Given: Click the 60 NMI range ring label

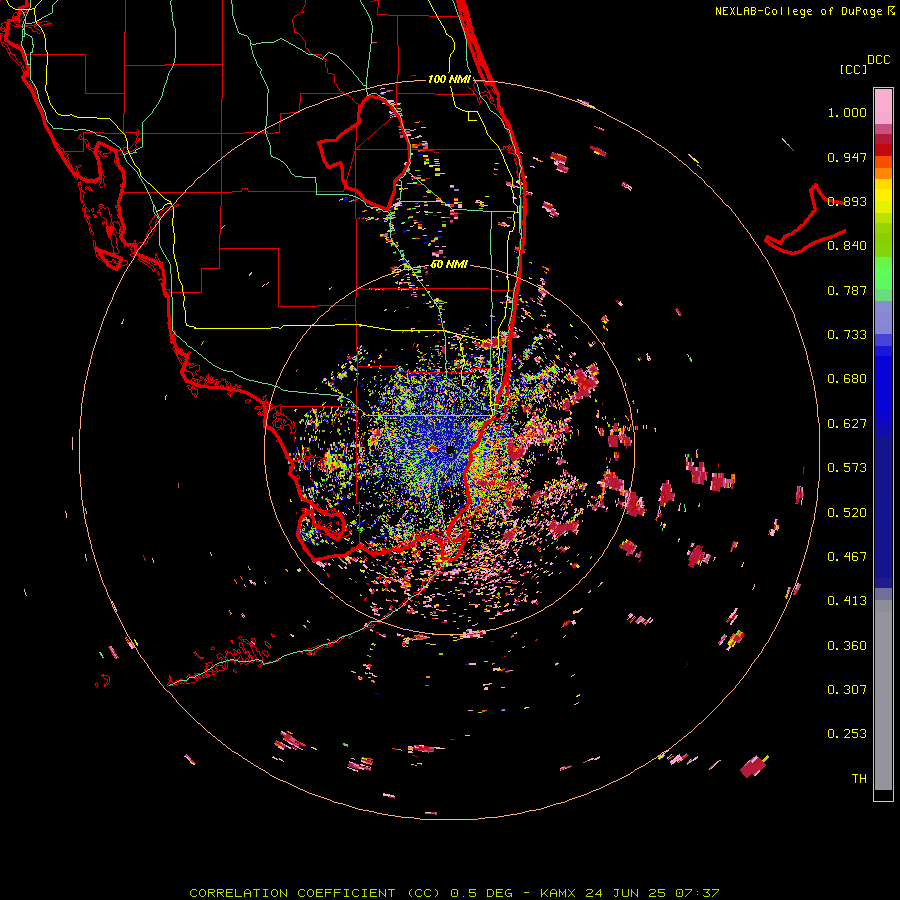Looking at the screenshot, I should click(449, 264).
